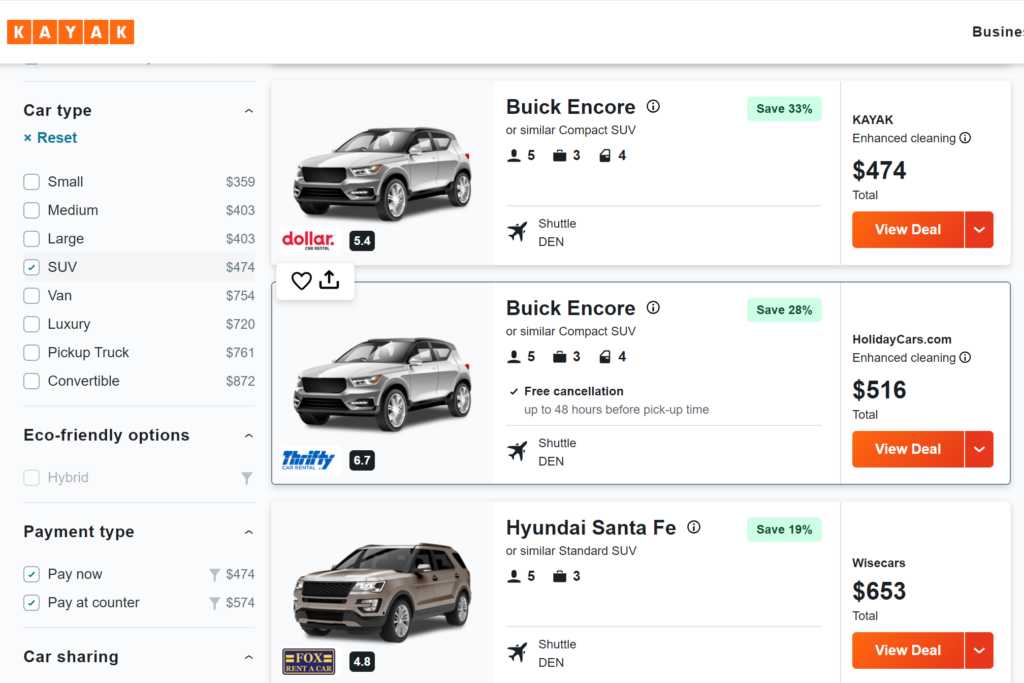
Task: Enable the Small car type filter
Action: pos(31,182)
